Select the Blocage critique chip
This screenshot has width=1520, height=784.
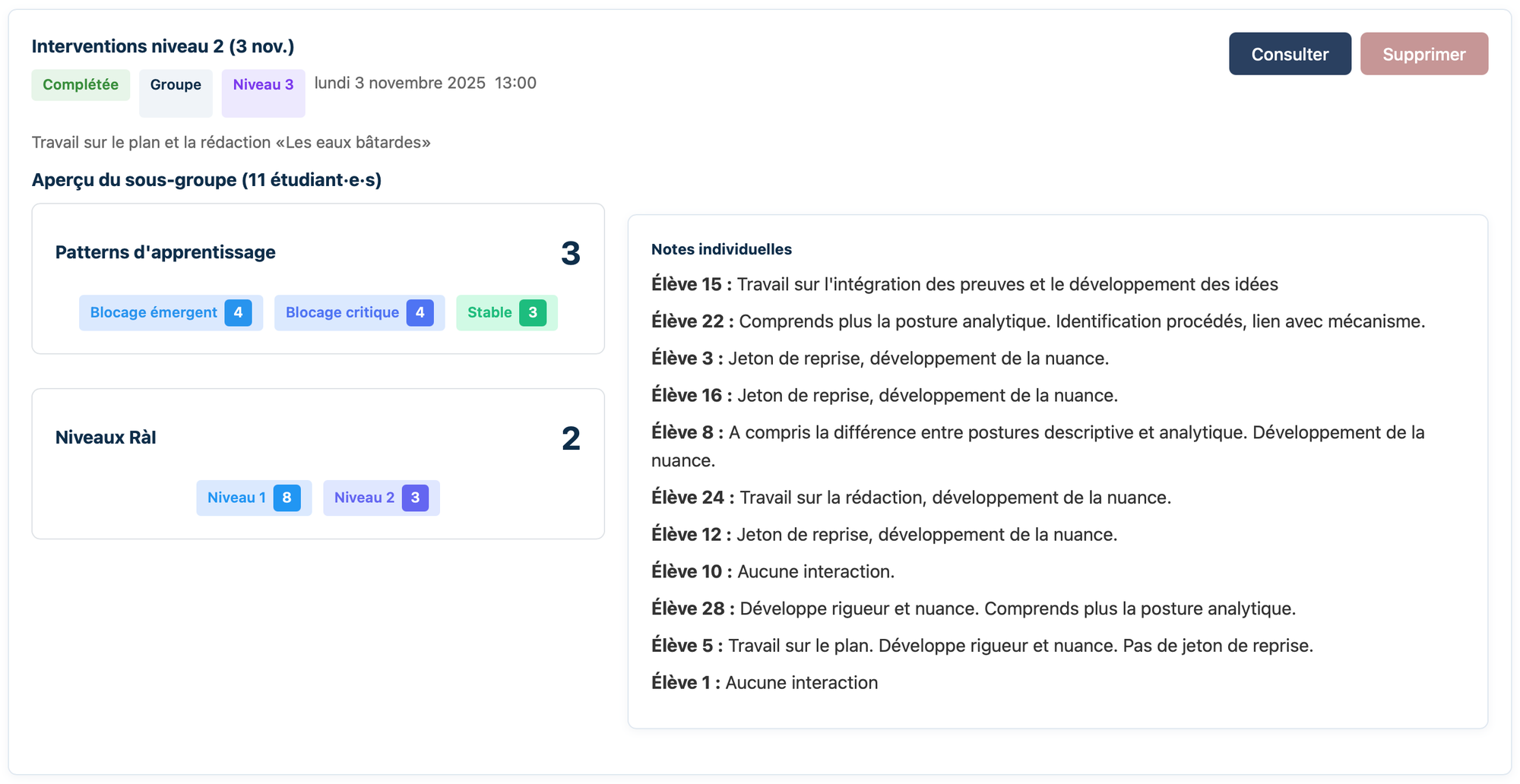359,312
